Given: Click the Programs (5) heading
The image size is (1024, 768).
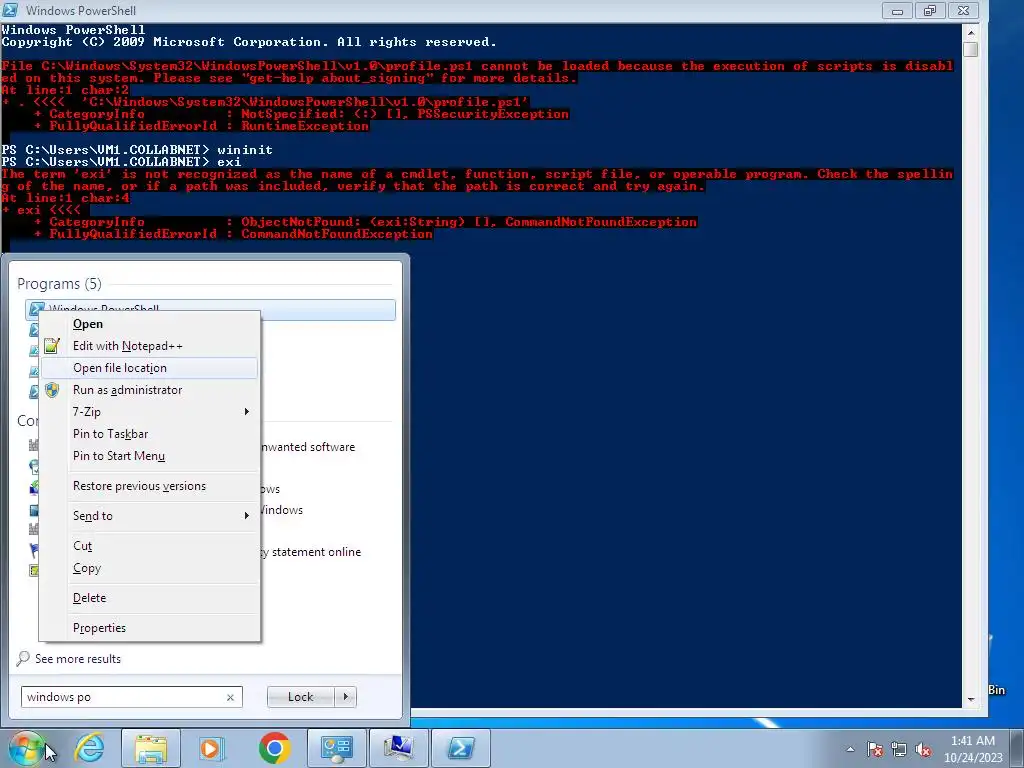Looking at the screenshot, I should coord(59,284).
